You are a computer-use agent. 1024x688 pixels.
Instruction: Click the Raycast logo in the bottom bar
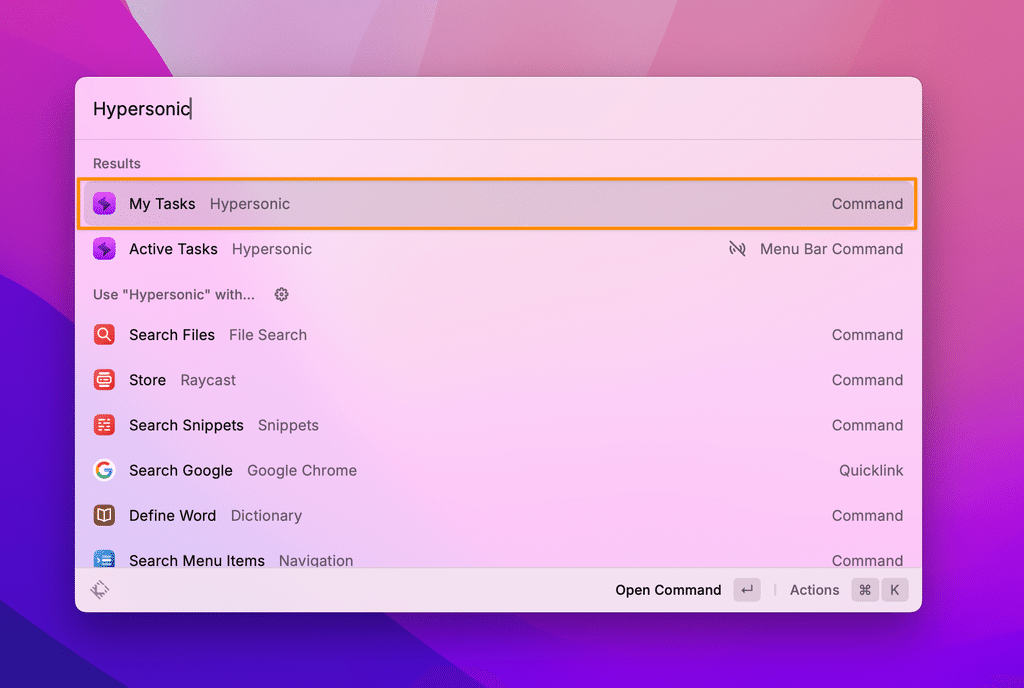coord(99,590)
